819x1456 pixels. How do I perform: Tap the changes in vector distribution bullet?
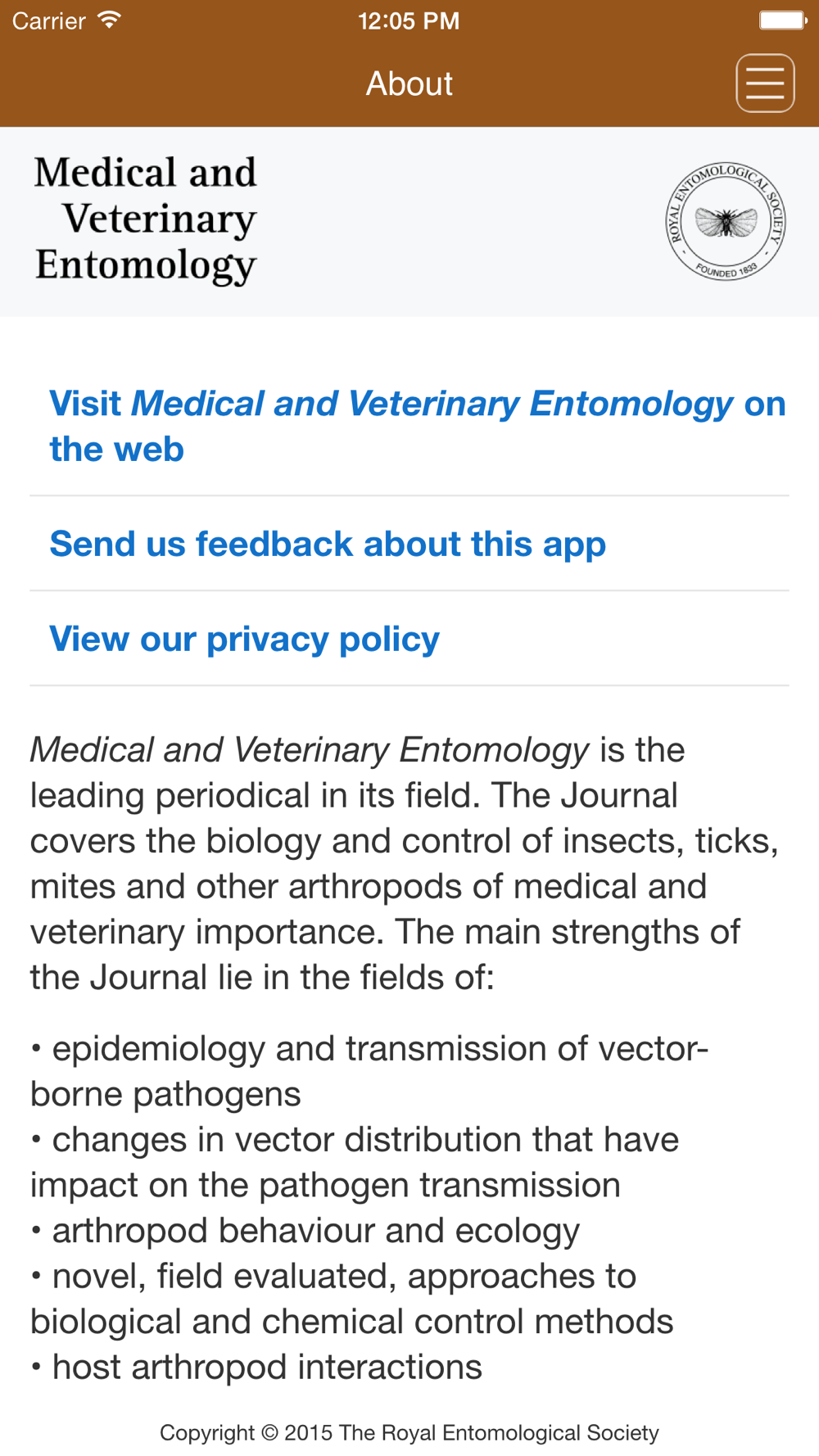[355, 1162]
